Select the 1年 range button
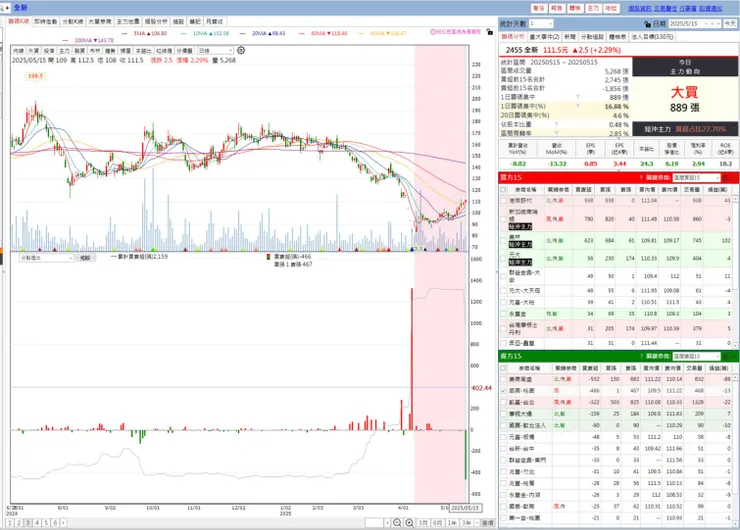 click(452, 522)
